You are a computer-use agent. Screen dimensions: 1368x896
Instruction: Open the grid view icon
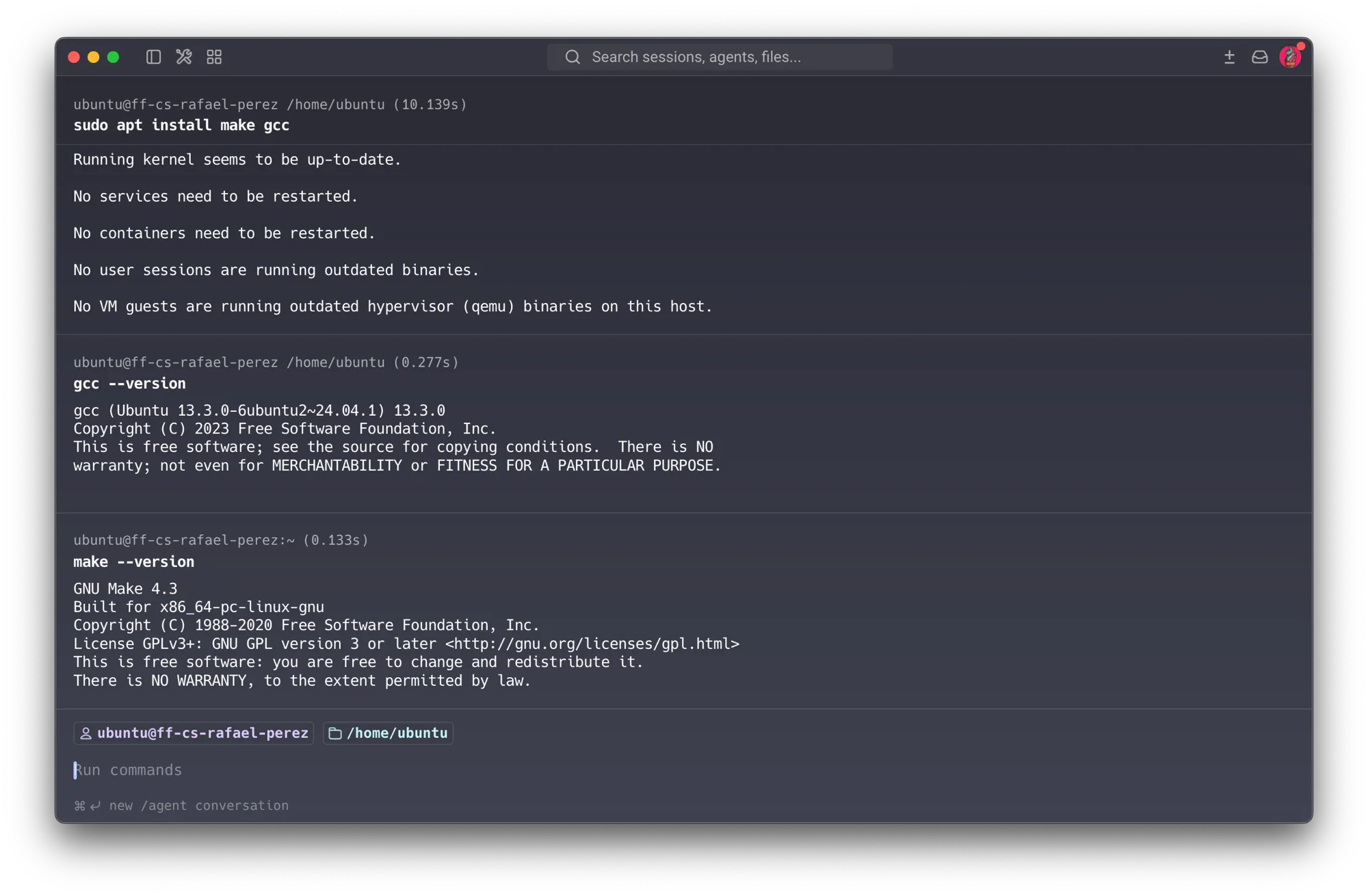[x=214, y=57]
